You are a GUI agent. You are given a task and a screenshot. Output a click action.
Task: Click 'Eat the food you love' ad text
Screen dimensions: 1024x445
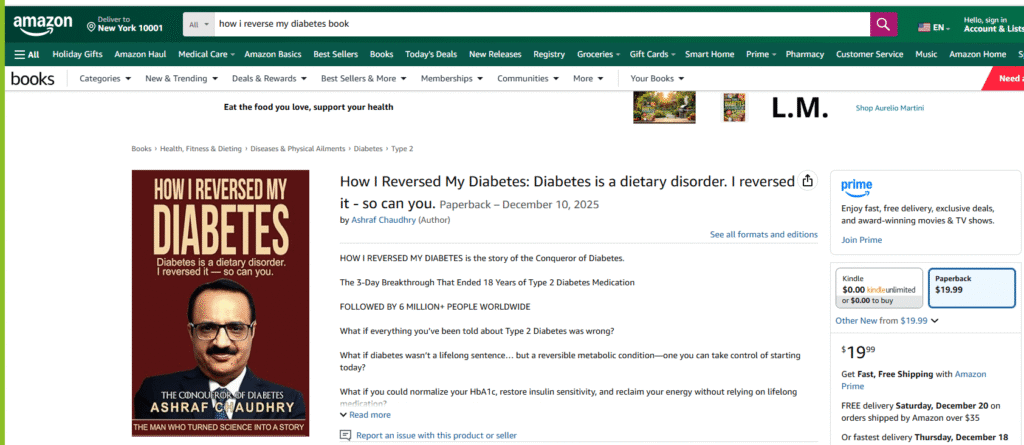(308, 107)
